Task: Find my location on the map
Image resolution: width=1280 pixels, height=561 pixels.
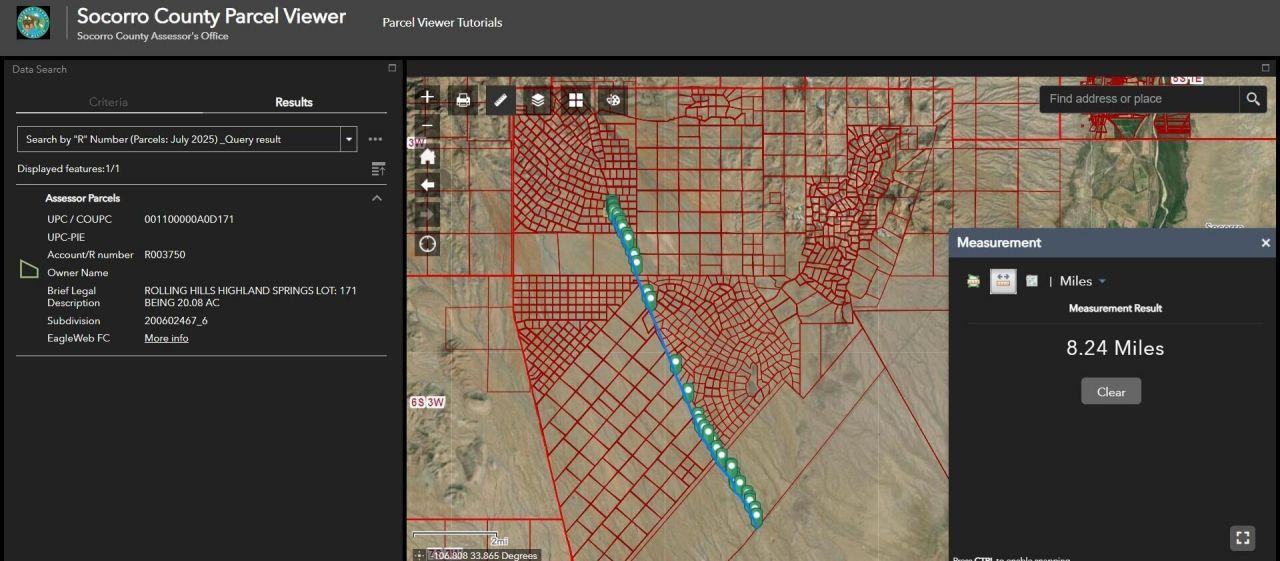Action: coord(427,244)
